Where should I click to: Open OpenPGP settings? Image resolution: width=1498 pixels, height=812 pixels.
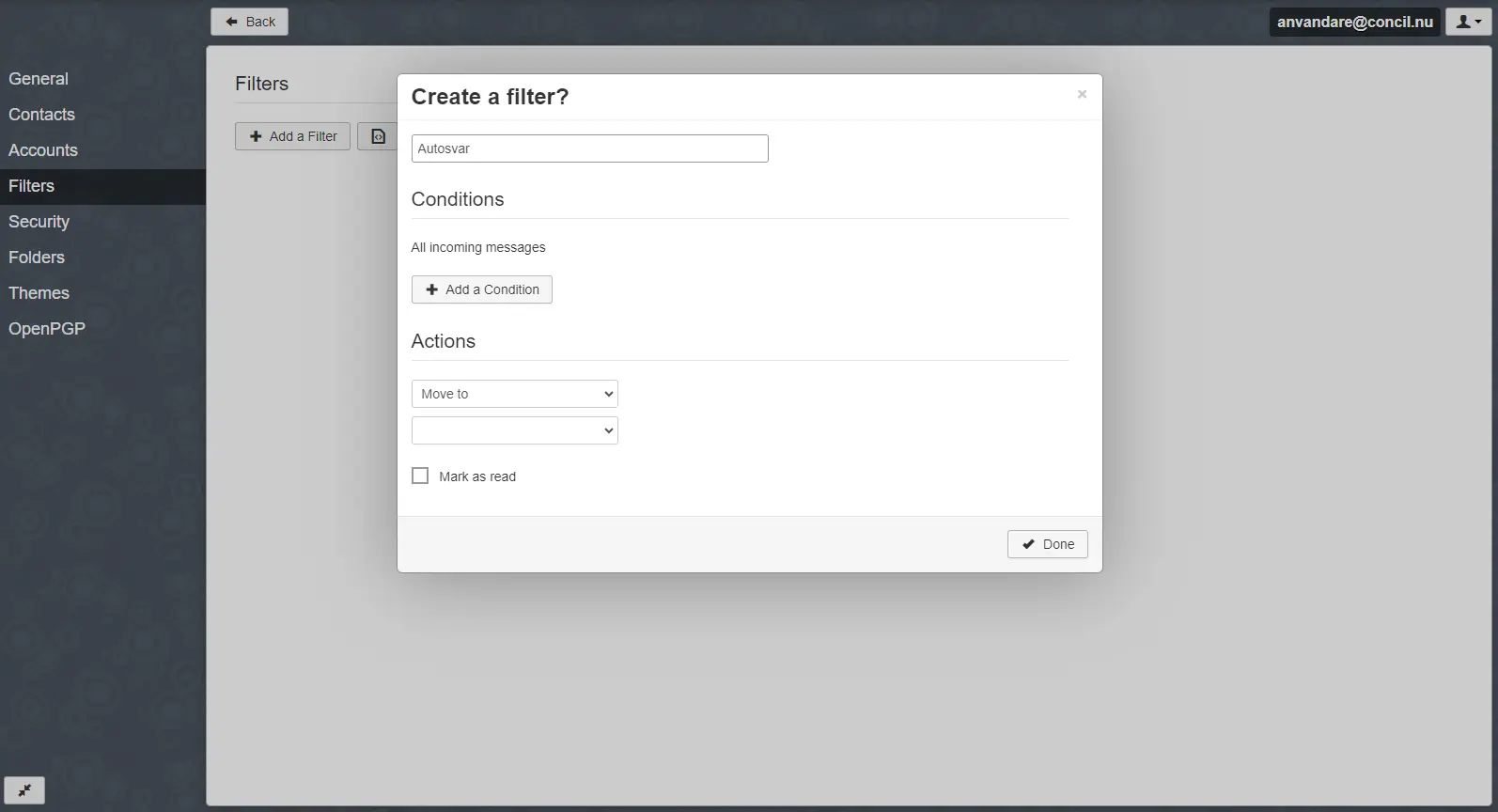click(x=47, y=329)
